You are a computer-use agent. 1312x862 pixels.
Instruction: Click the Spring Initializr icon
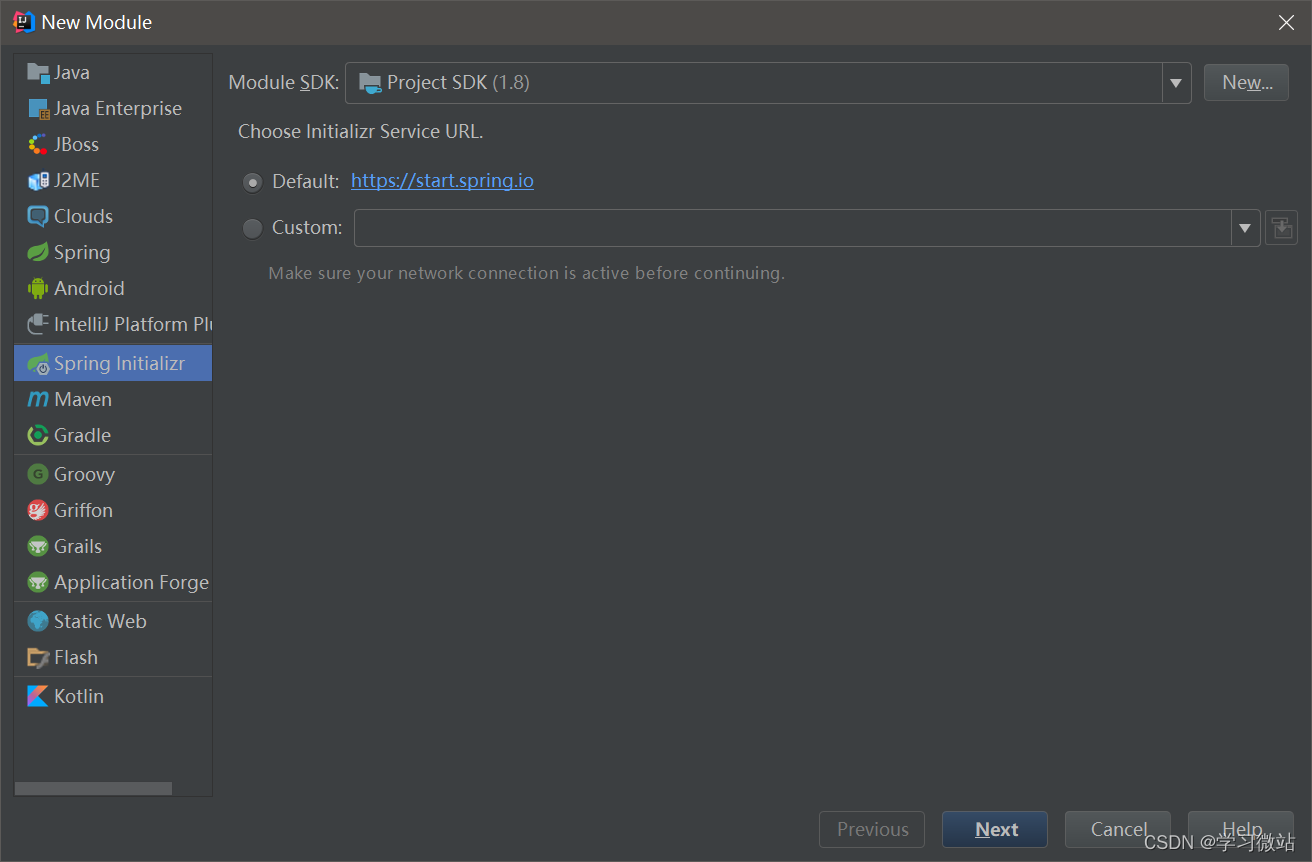pyautogui.click(x=38, y=363)
